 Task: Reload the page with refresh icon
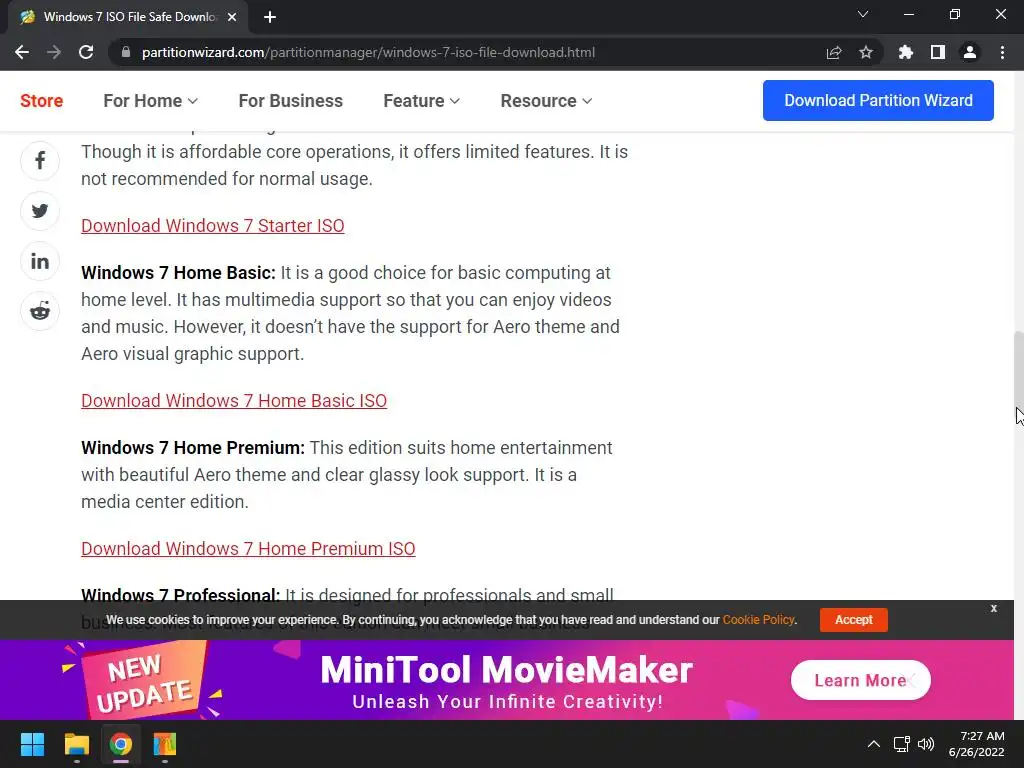86,52
